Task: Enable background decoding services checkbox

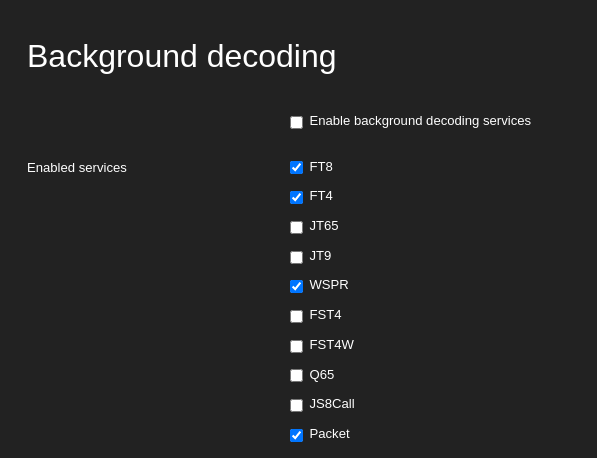Action: point(296,122)
